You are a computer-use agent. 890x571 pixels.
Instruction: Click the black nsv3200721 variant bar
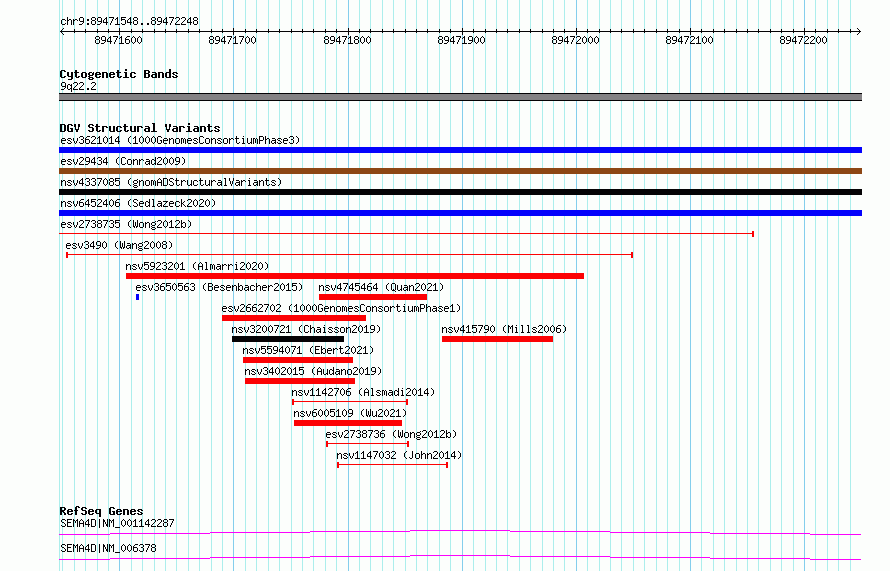(288, 339)
